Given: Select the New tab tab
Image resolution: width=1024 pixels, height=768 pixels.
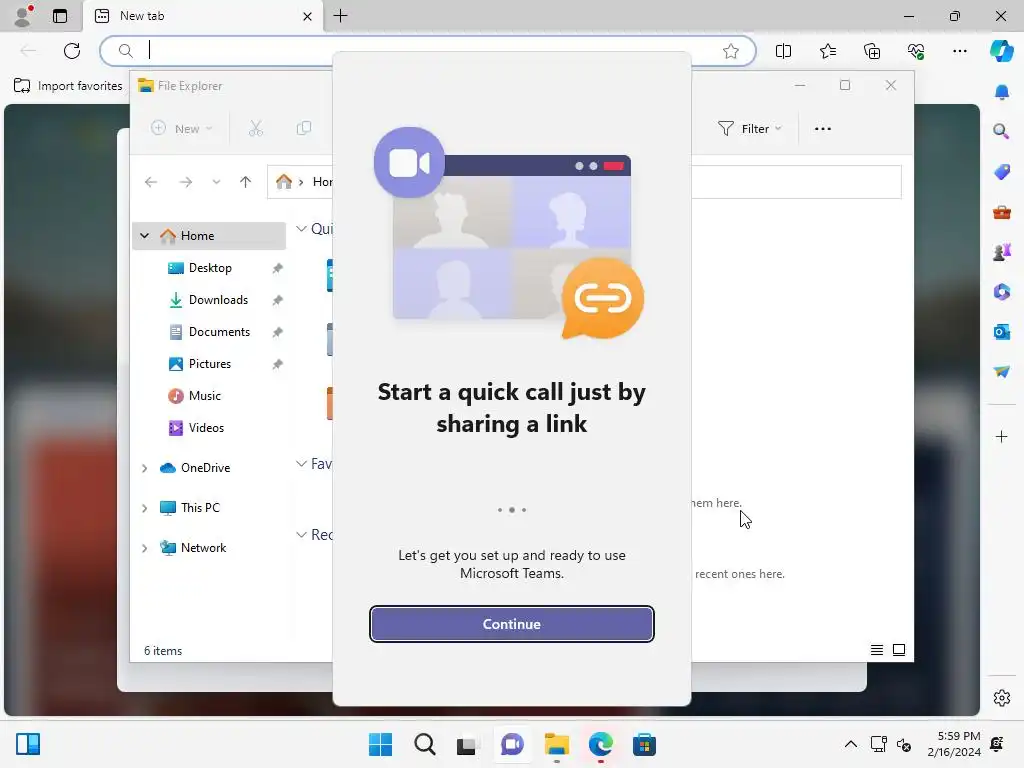Looking at the screenshot, I should pyautogui.click(x=202, y=16).
